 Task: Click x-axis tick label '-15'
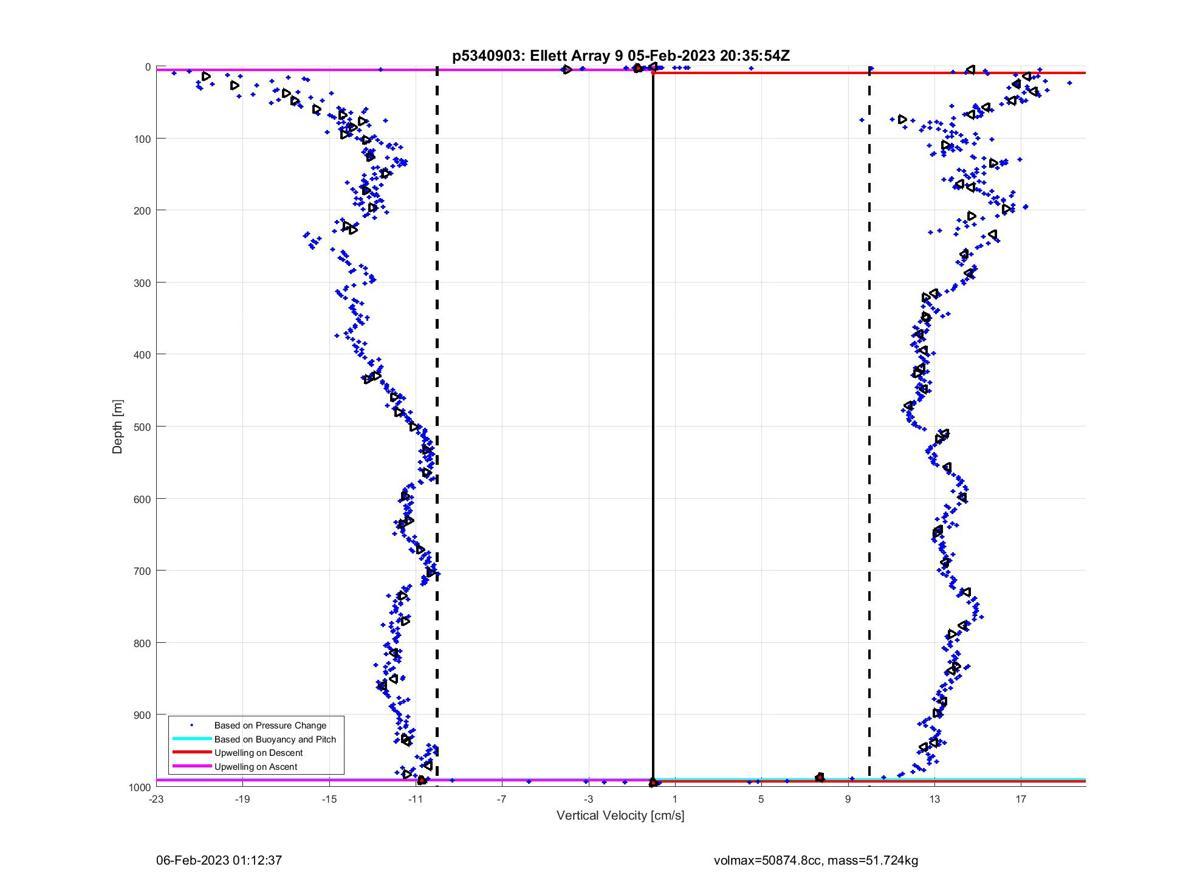[x=329, y=799]
